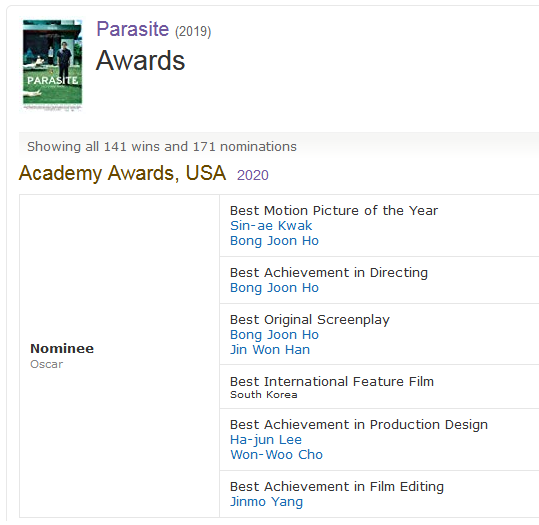This screenshot has width=539, height=525.
Task: Click the Best Achievement in Production Design text
Action: [359, 425]
